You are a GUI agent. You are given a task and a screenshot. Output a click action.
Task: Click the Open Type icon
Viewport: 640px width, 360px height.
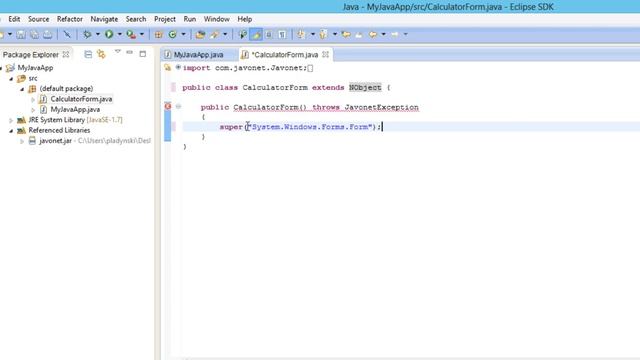pyautogui.click(x=200, y=35)
